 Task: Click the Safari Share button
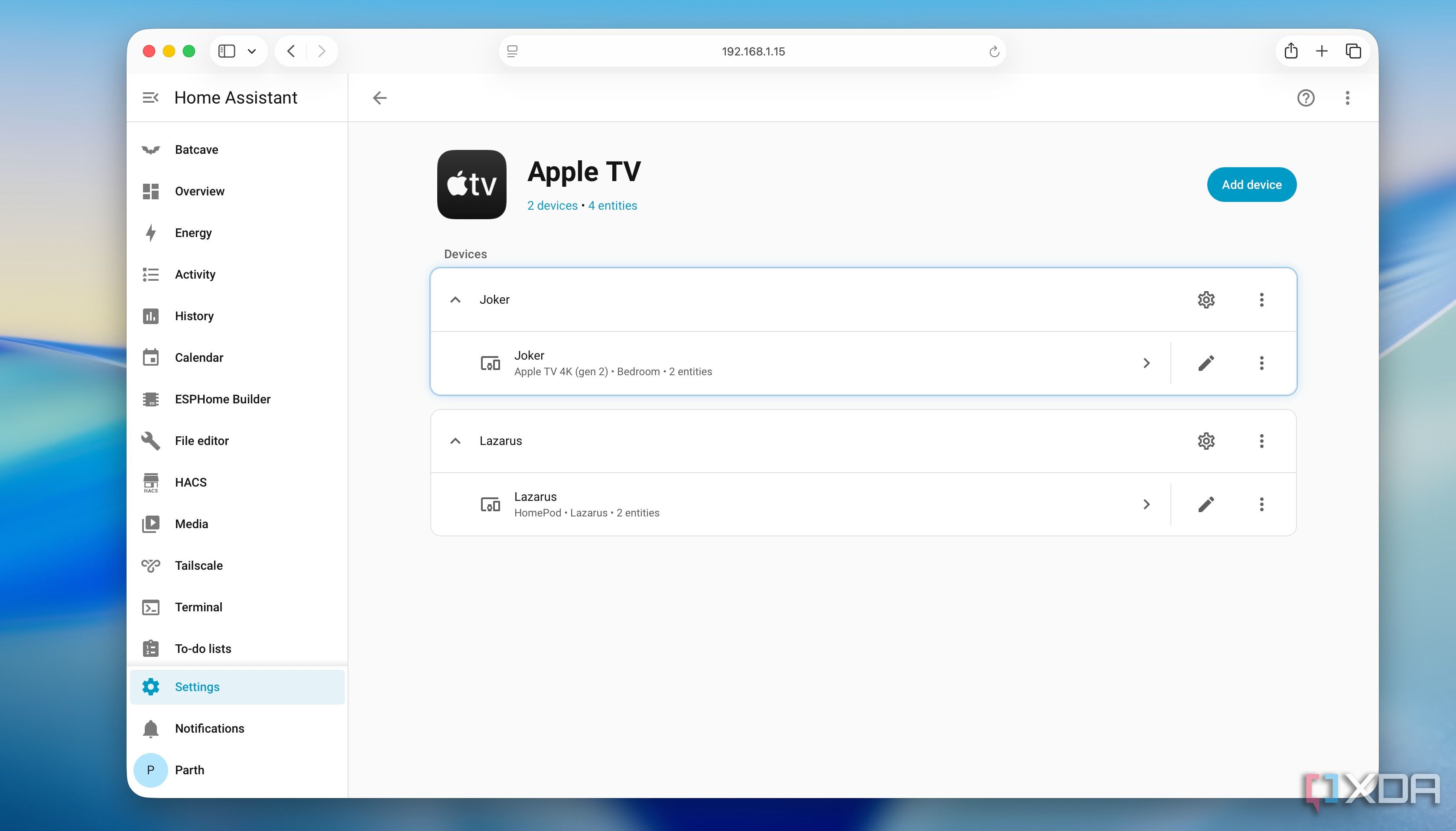(1290, 52)
